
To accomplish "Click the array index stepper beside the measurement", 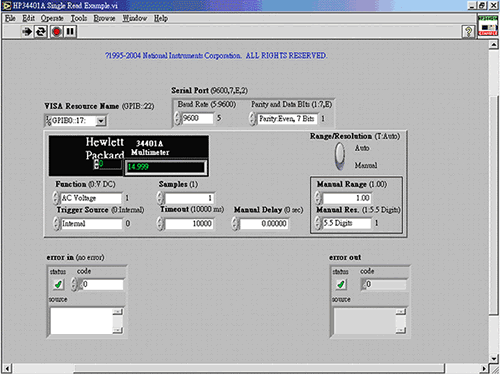I will pos(96,164).
